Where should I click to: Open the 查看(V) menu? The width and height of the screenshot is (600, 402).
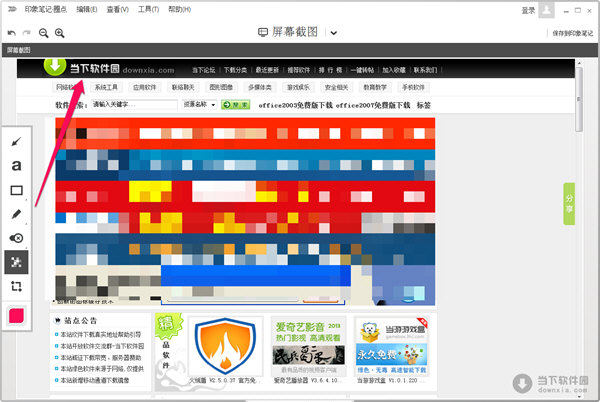click(x=119, y=8)
